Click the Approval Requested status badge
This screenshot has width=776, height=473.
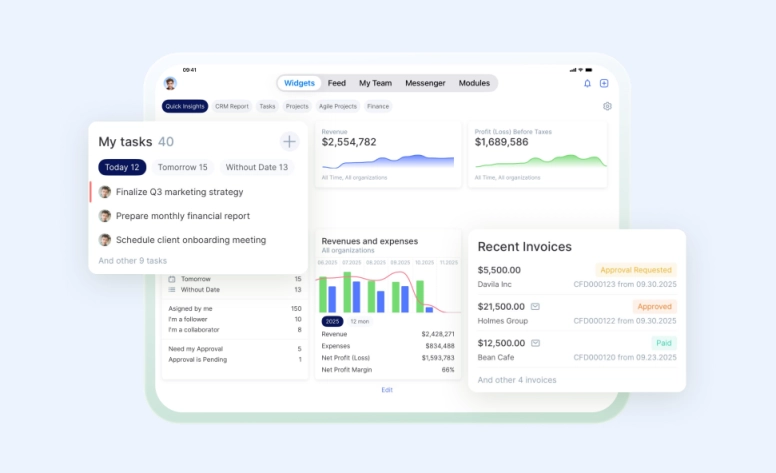pyautogui.click(x=636, y=270)
